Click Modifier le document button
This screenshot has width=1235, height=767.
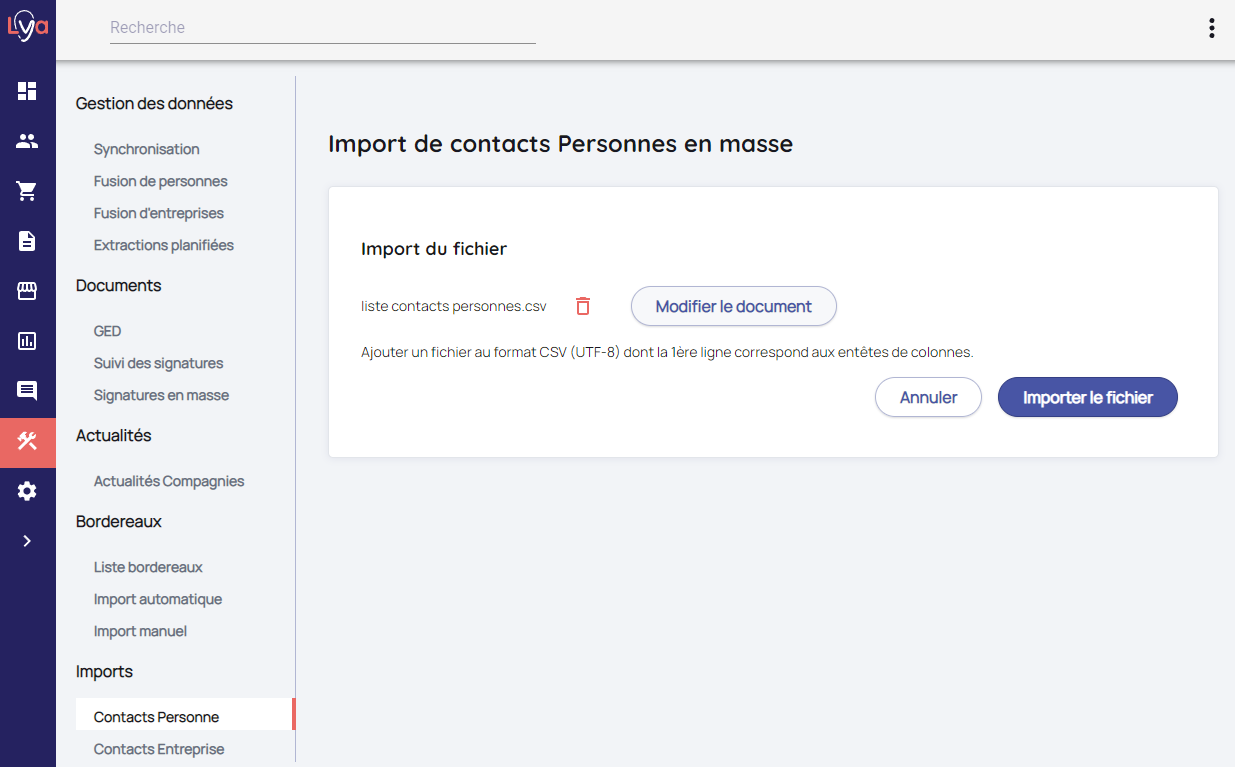733,306
